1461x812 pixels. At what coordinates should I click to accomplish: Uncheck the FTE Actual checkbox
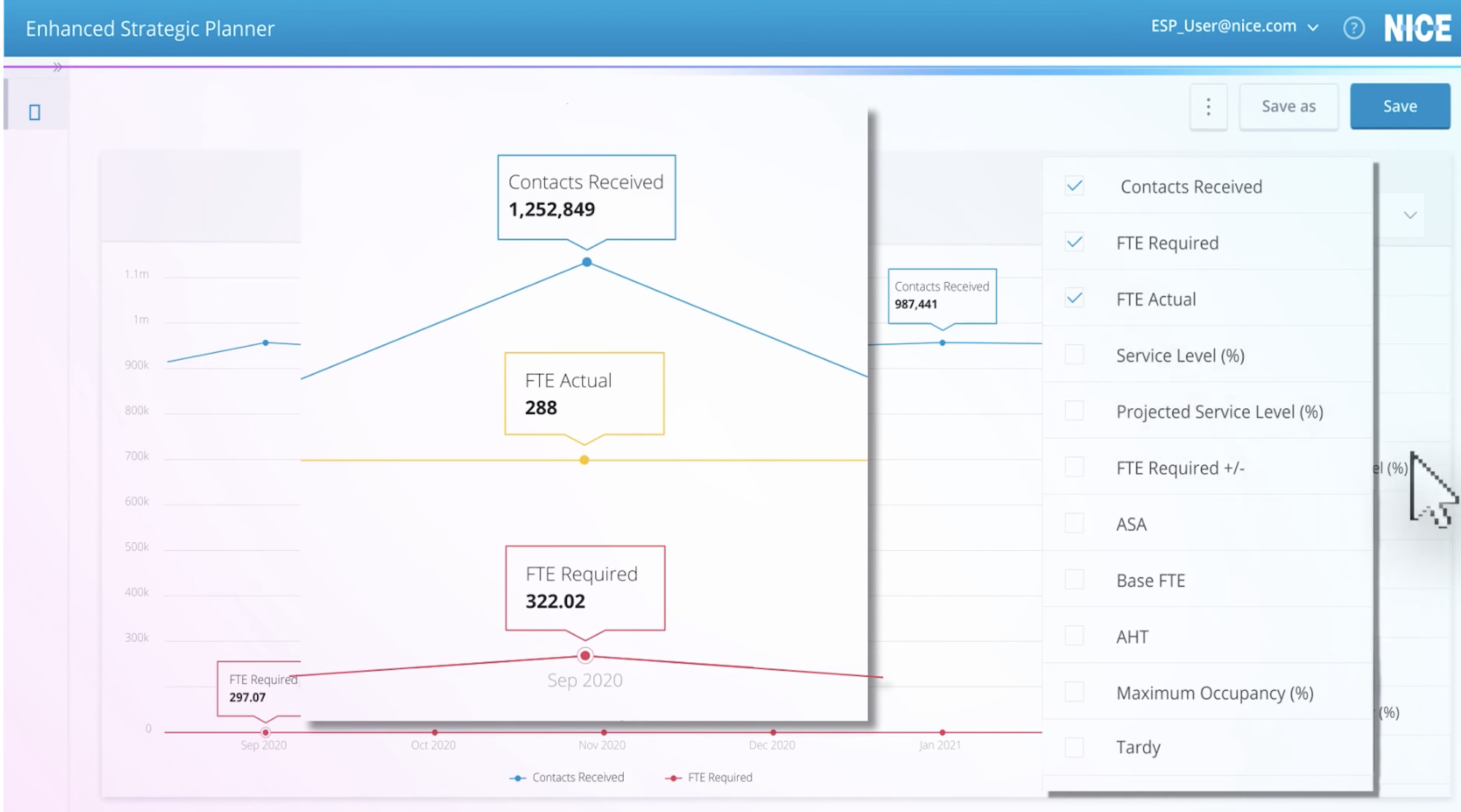1075,299
